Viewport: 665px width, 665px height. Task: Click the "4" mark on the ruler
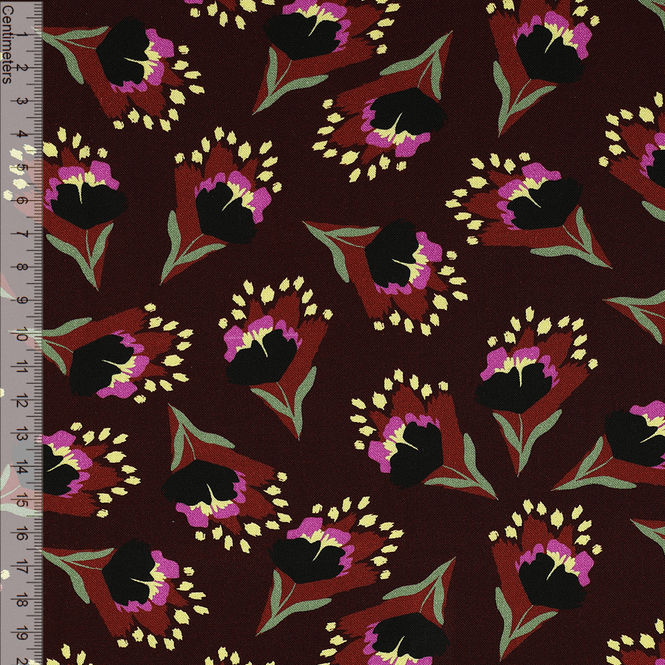click(x=22, y=134)
